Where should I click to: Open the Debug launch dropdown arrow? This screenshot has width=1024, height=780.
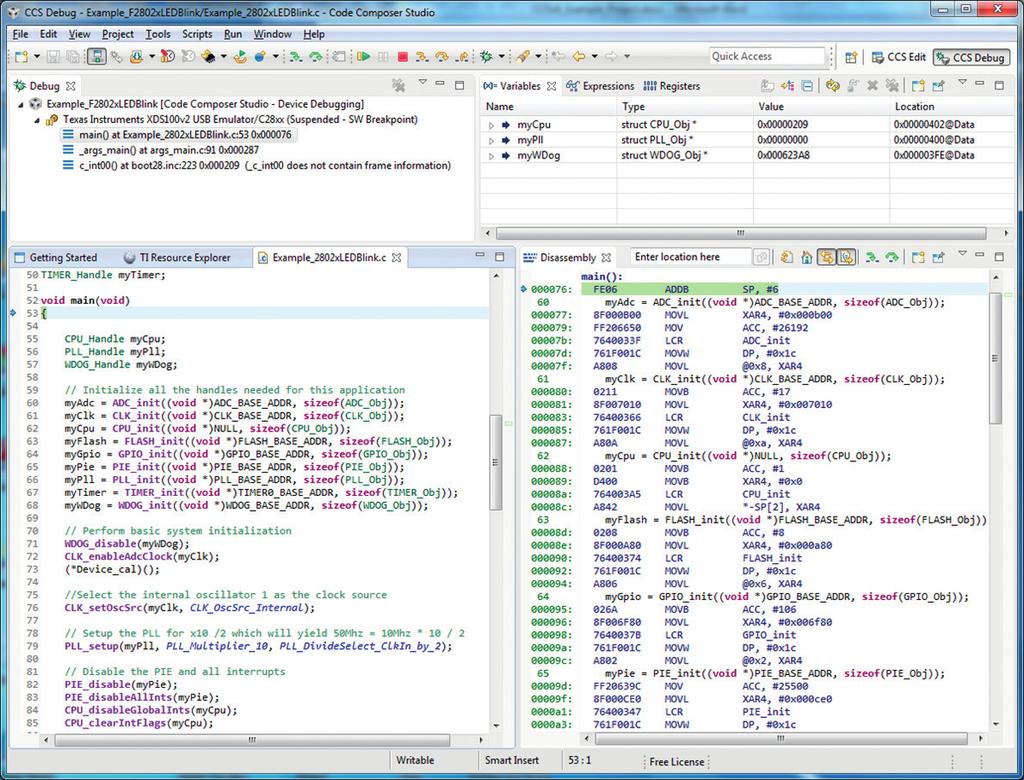click(x=502, y=57)
